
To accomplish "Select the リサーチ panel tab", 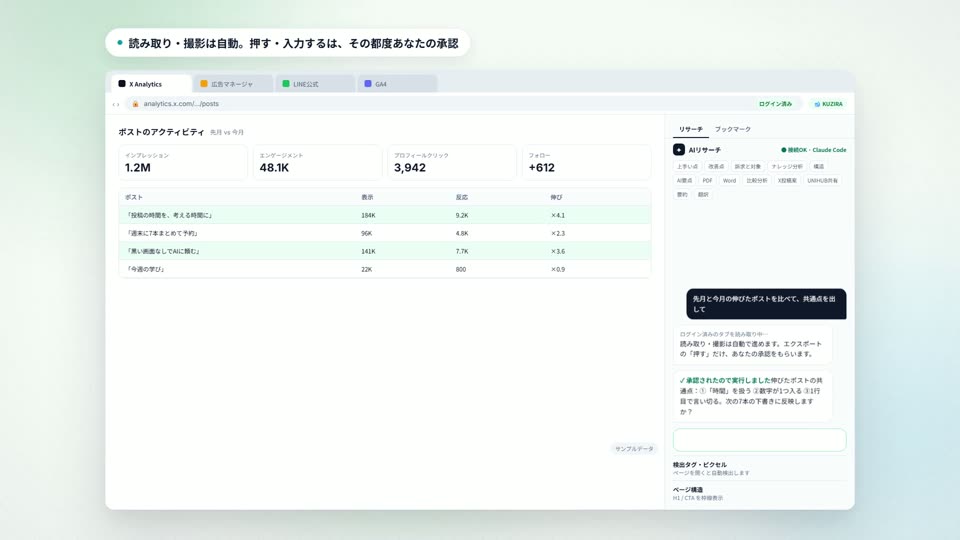I will coord(691,129).
